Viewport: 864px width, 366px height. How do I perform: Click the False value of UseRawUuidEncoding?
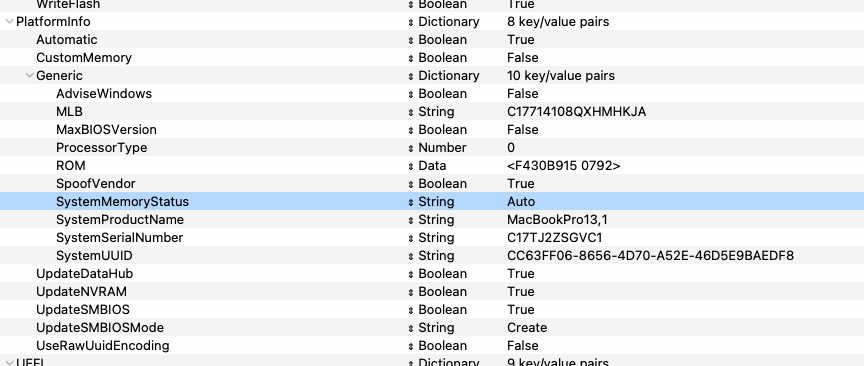click(523, 346)
